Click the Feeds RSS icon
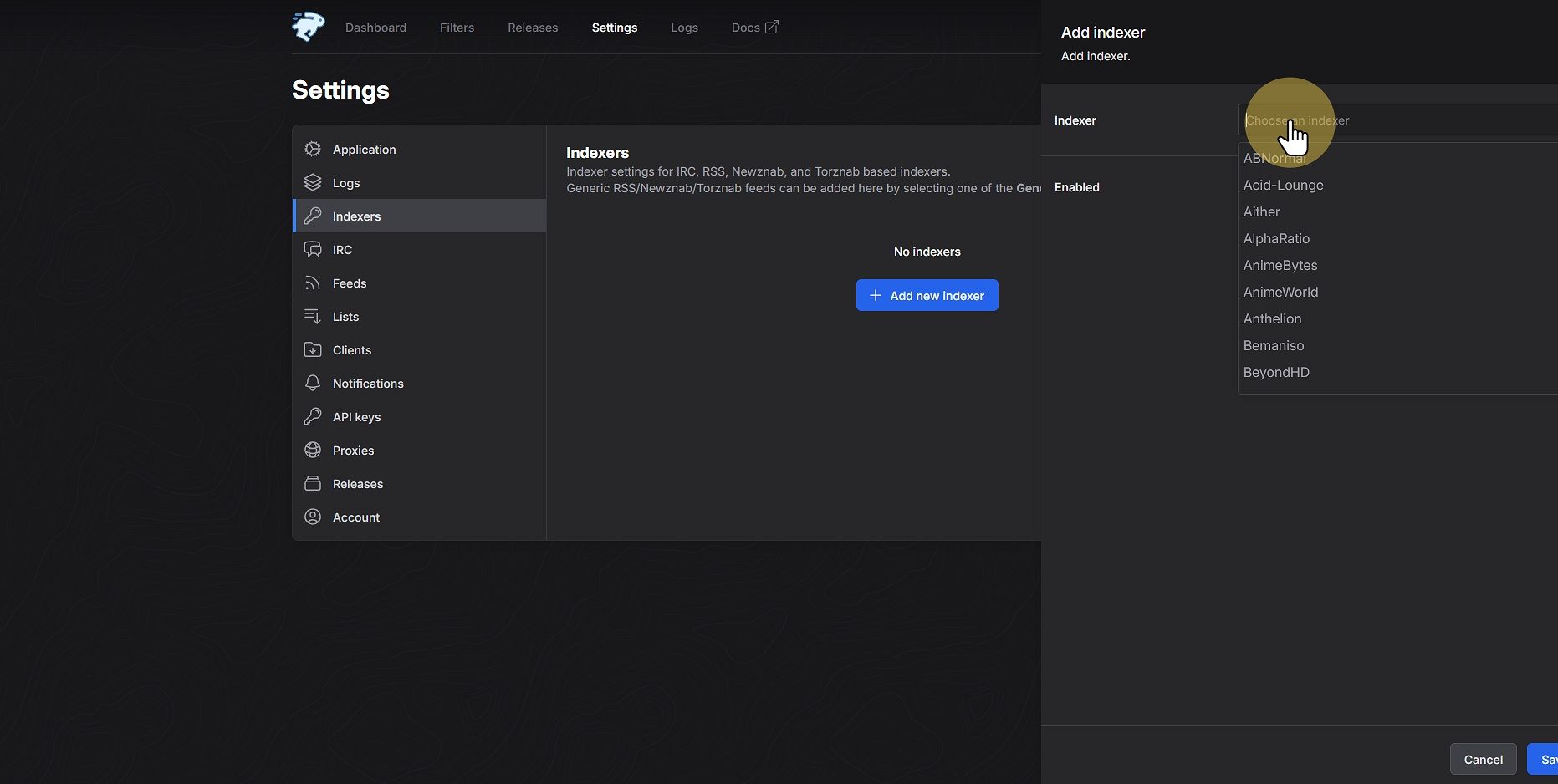Screen dimensions: 1558x784 click(313, 283)
